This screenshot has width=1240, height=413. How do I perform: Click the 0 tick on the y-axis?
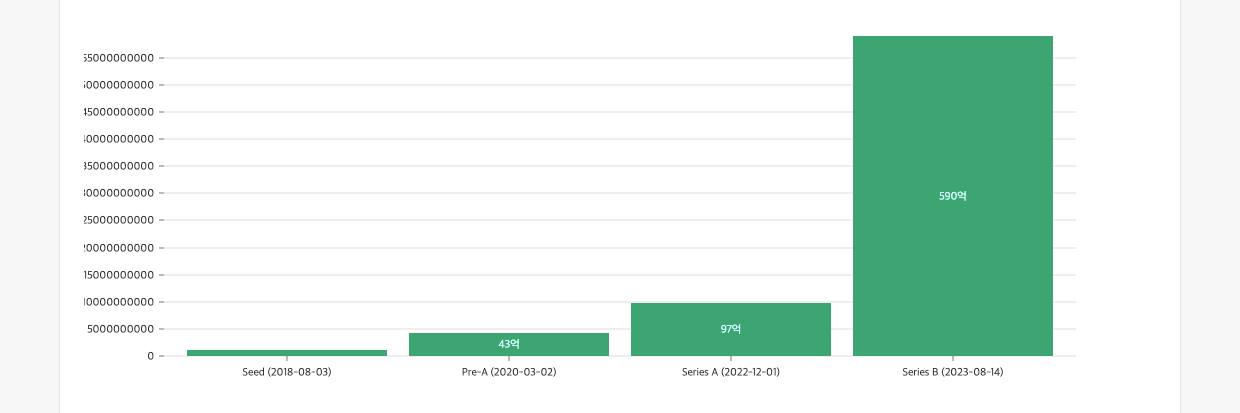(150, 356)
